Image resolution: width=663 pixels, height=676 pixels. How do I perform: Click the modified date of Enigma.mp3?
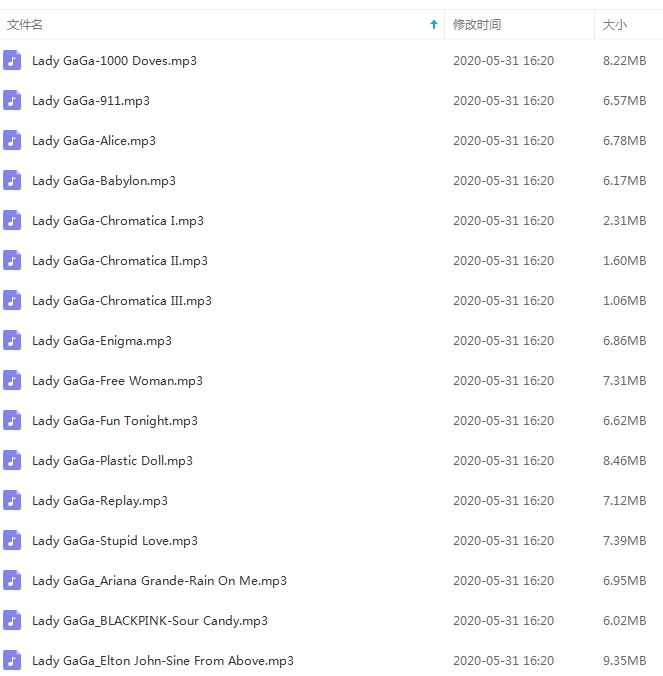tap(504, 341)
